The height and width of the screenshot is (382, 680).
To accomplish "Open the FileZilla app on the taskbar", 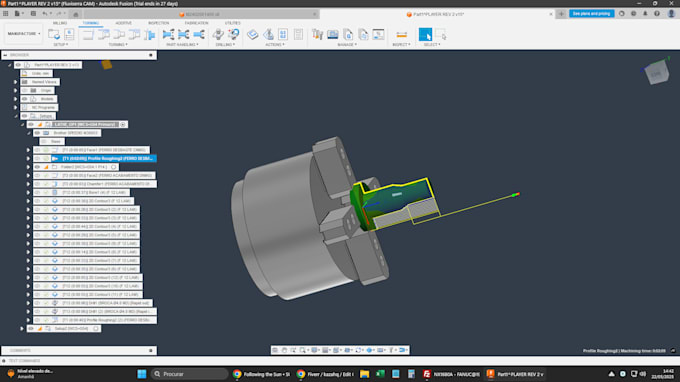I will (x=427, y=374).
